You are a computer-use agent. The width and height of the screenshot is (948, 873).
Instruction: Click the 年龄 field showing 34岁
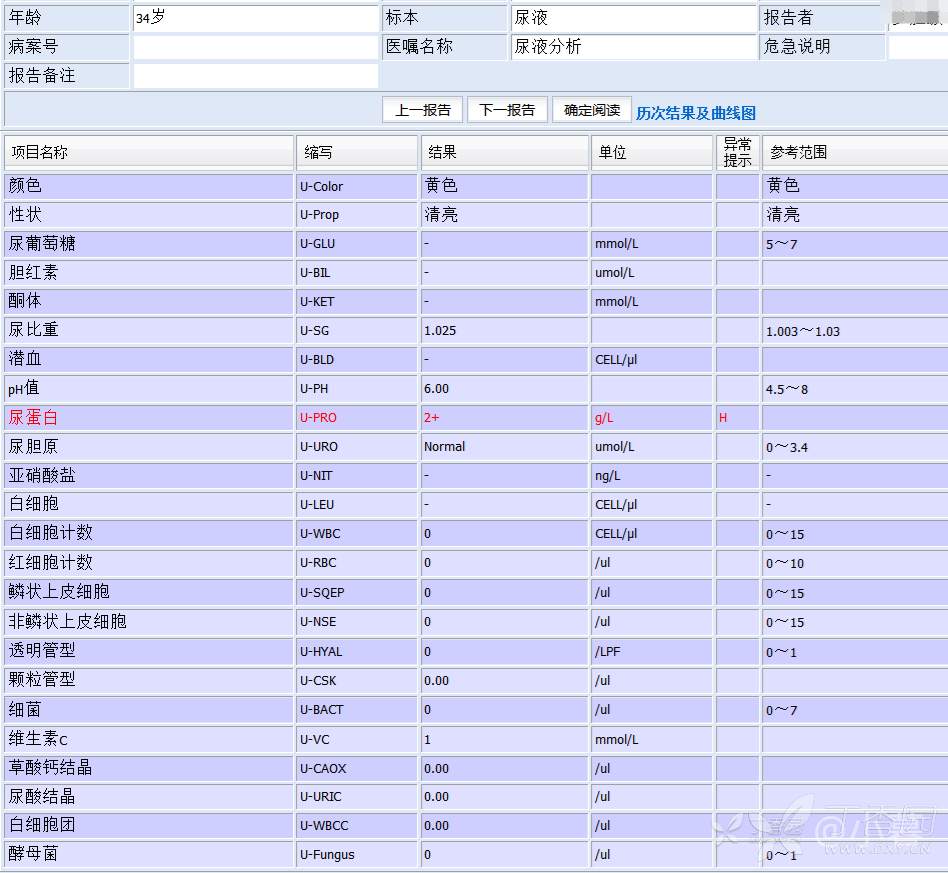pos(255,18)
